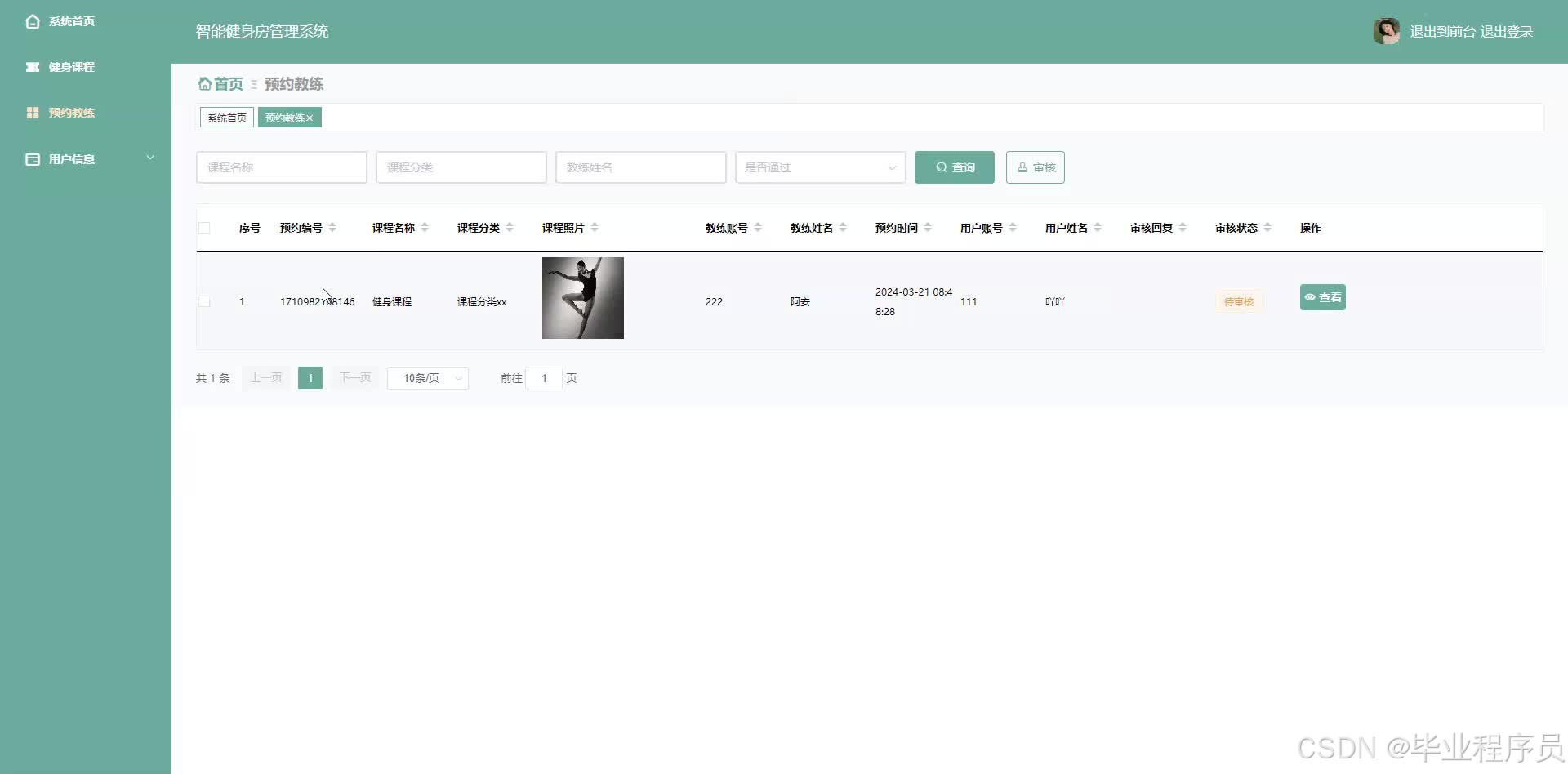Image resolution: width=1568 pixels, height=774 pixels.
Task: Click coach account 222 cell
Action: click(x=714, y=301)
